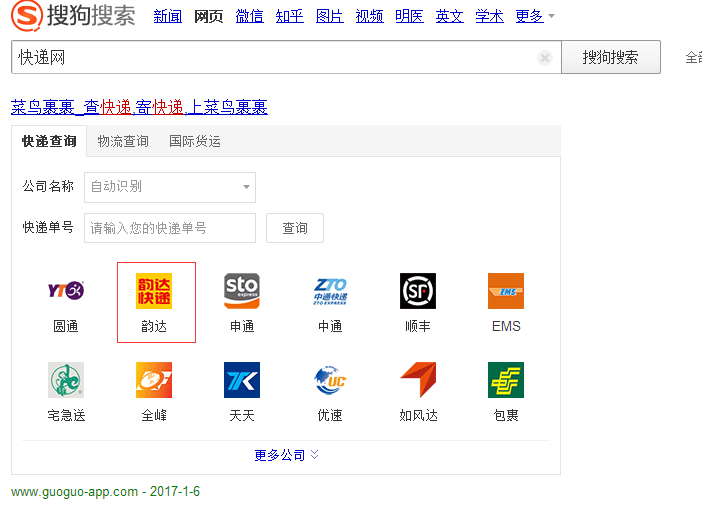
Task: Choose the ZTO 中通快递 icon
Action: click(x=330, y=291)
